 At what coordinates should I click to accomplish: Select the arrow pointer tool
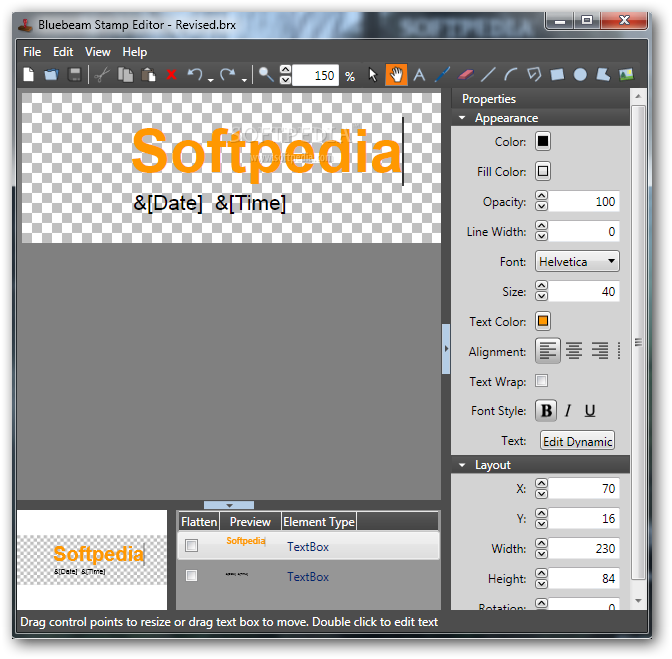373,75
